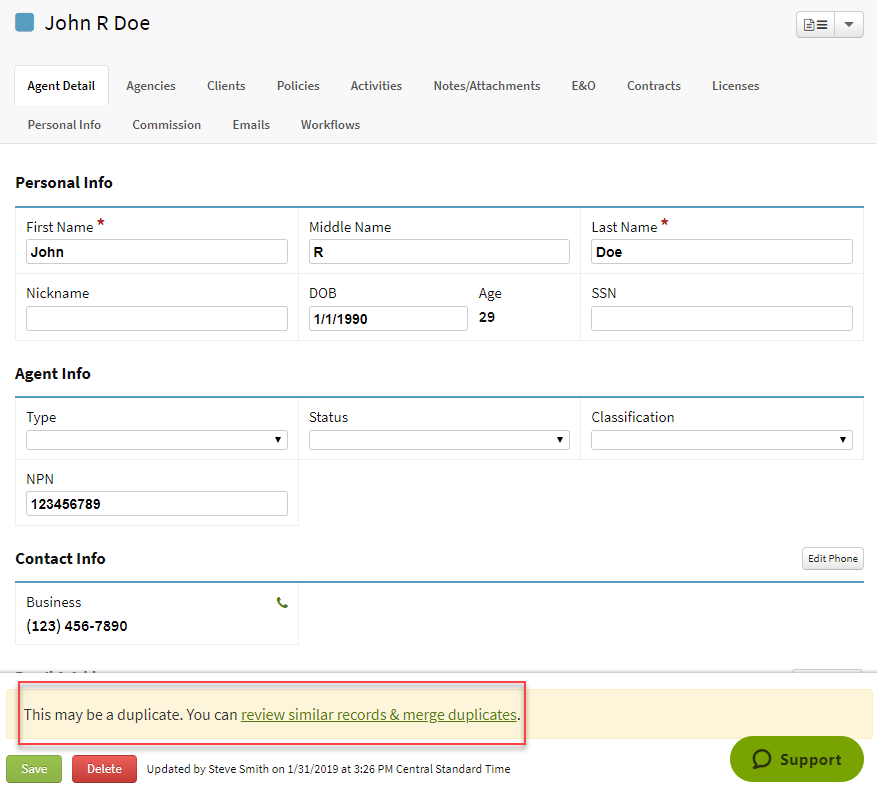Switch to the Commission tab

(166, 124)
